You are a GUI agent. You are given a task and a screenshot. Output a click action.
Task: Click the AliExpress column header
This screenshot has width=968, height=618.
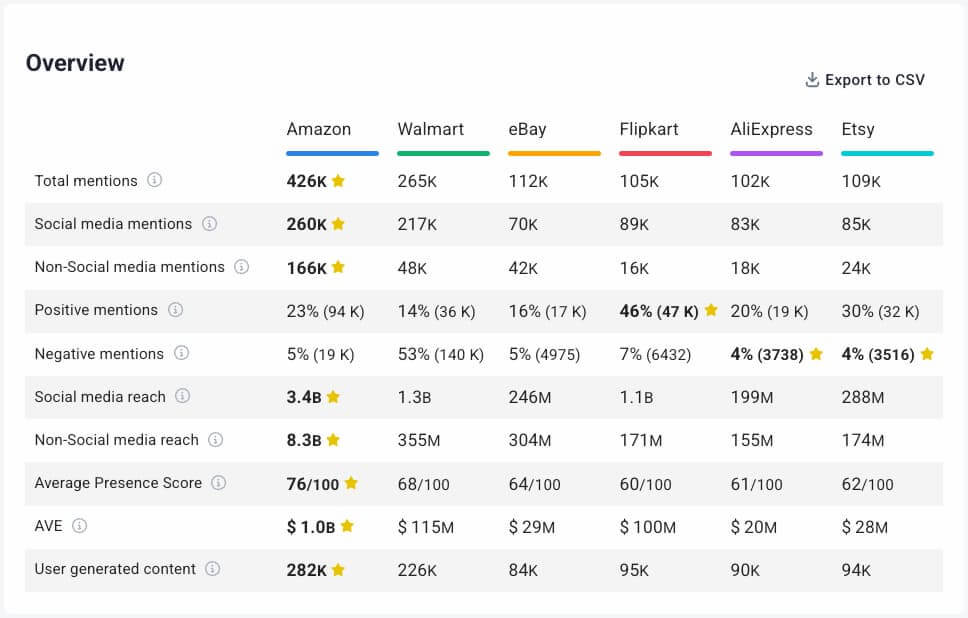click(771, 129)
